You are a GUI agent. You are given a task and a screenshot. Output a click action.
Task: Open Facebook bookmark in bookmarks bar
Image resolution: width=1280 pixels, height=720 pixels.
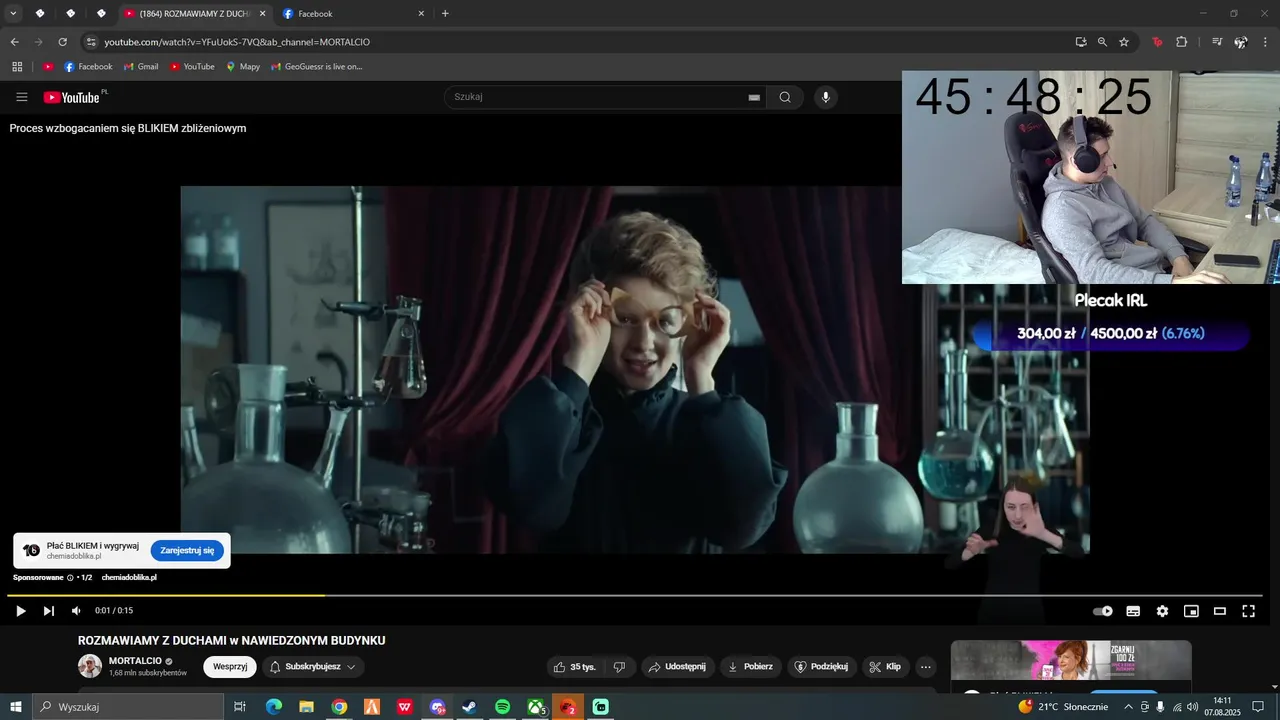pos(88,67)
